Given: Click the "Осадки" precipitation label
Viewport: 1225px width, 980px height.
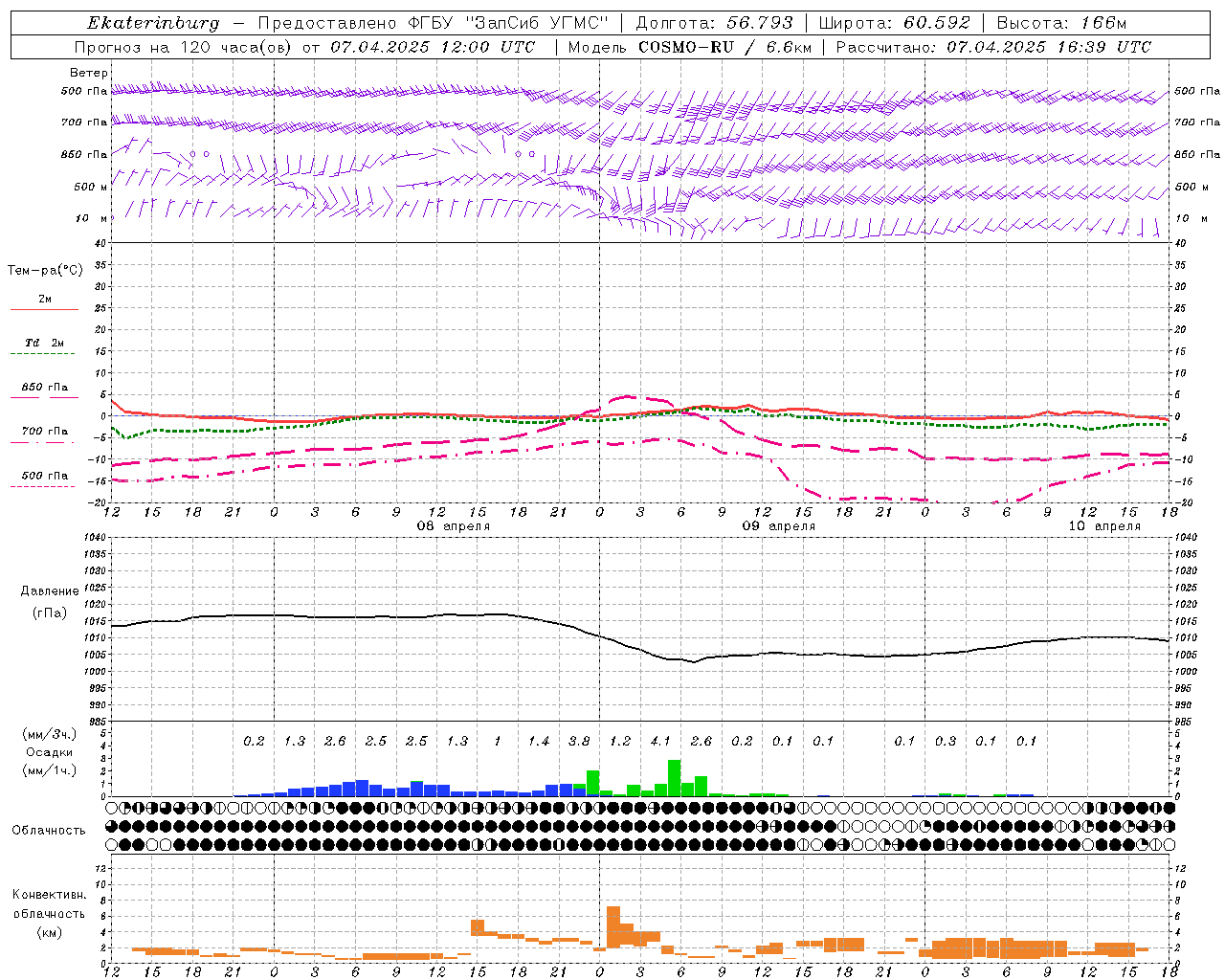Looking at the screenshot, I should pyautogui.click(x=50, y=752).
